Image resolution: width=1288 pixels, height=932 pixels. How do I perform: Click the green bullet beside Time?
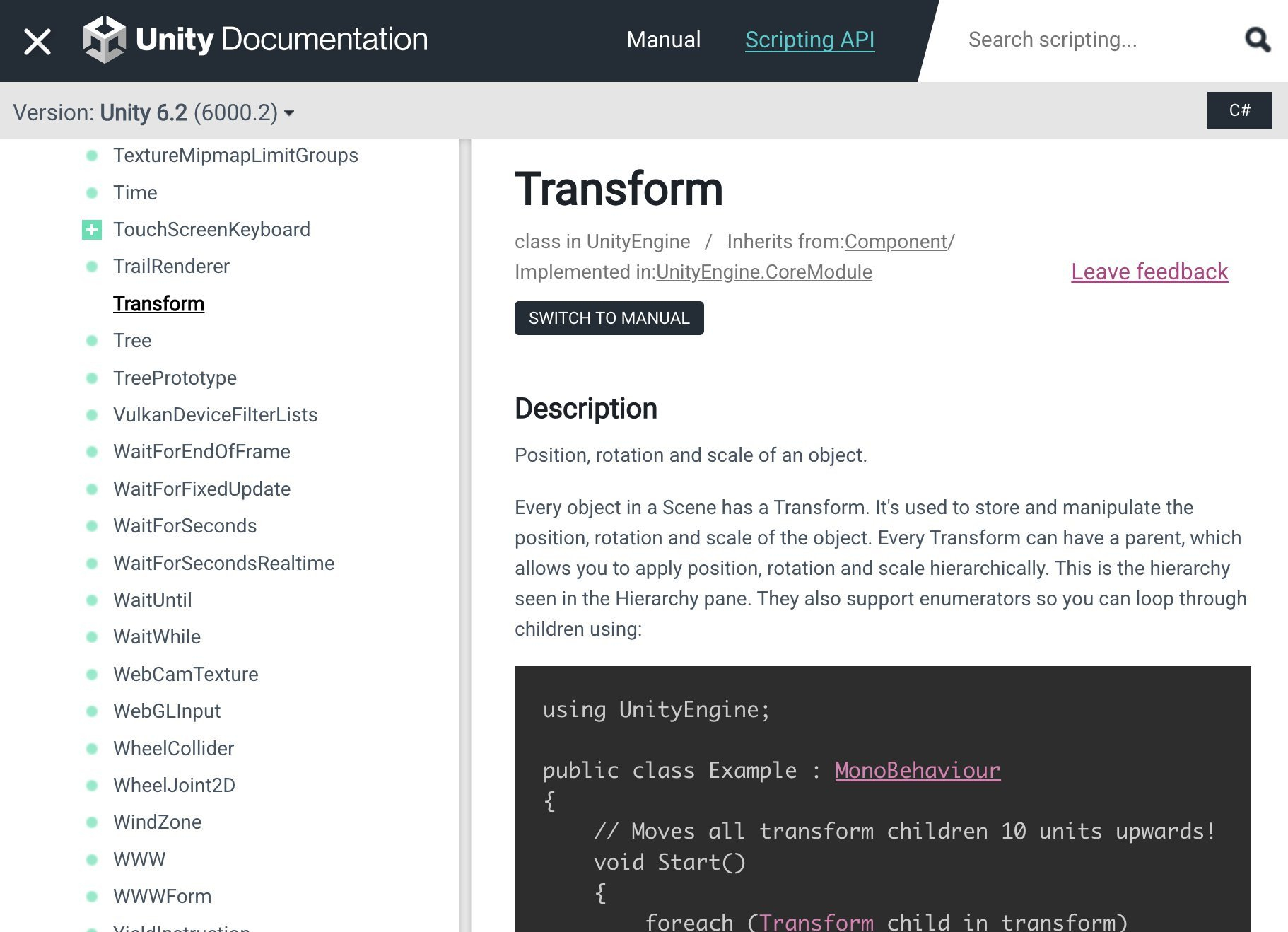coord(92,193)
